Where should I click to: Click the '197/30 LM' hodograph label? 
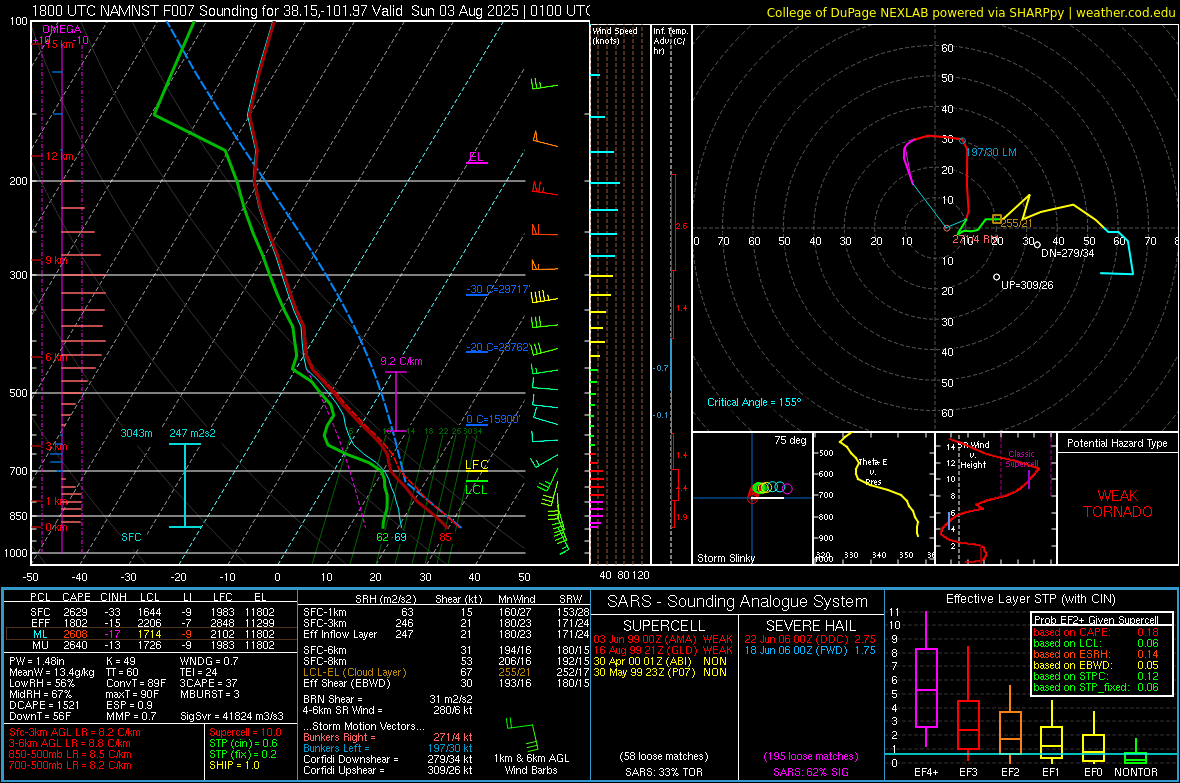coord(991,152)
